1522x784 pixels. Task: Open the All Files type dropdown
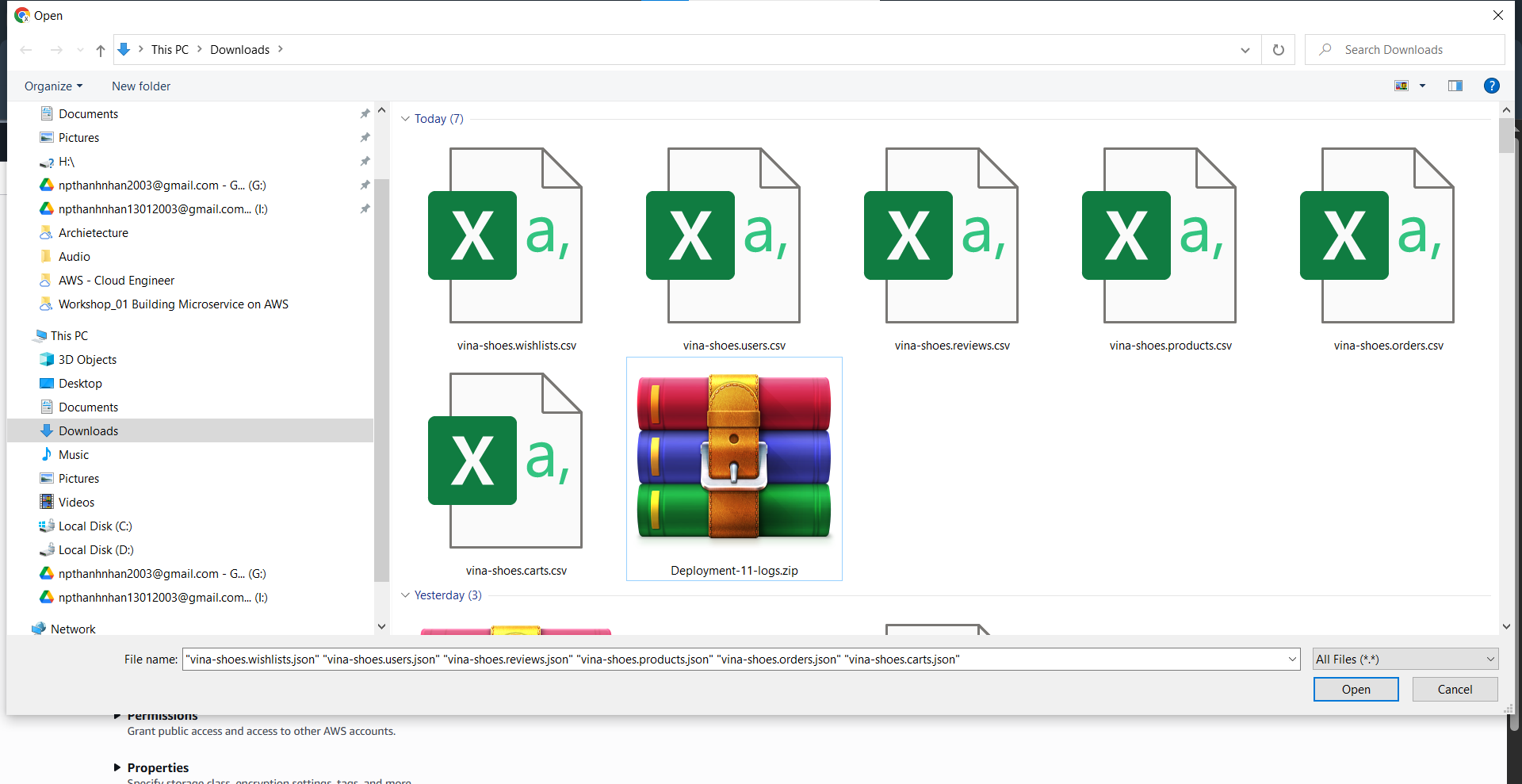tap(1405, 660)
